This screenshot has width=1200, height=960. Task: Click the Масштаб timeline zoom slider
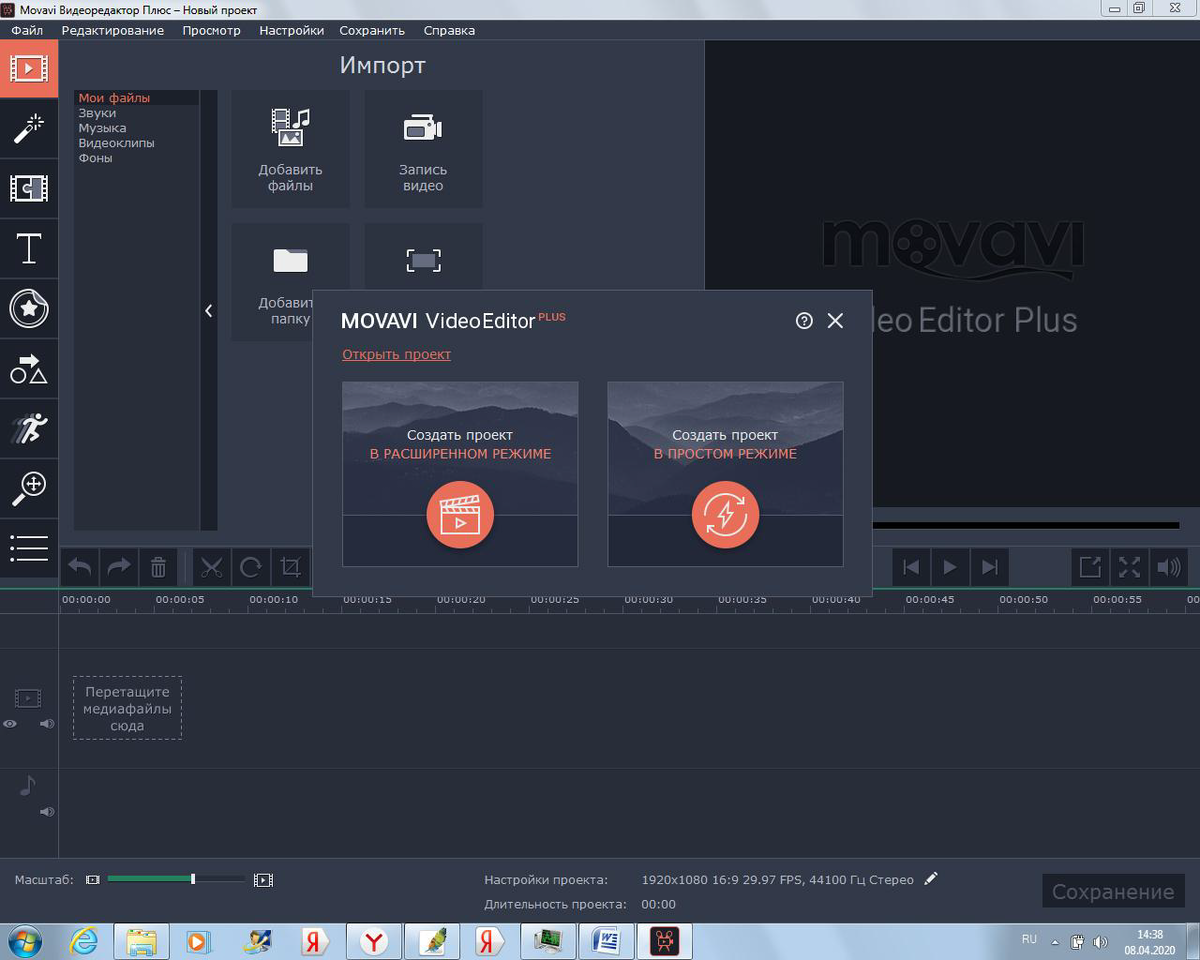[x=175, y=879]
